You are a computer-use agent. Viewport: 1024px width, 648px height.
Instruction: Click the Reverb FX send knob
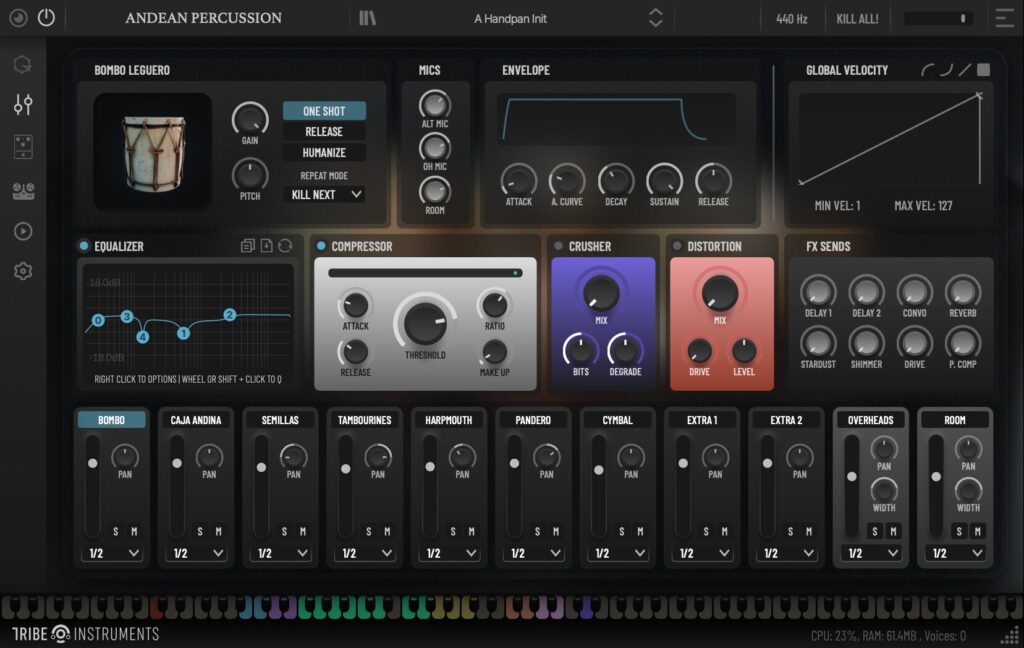point(963,292)
